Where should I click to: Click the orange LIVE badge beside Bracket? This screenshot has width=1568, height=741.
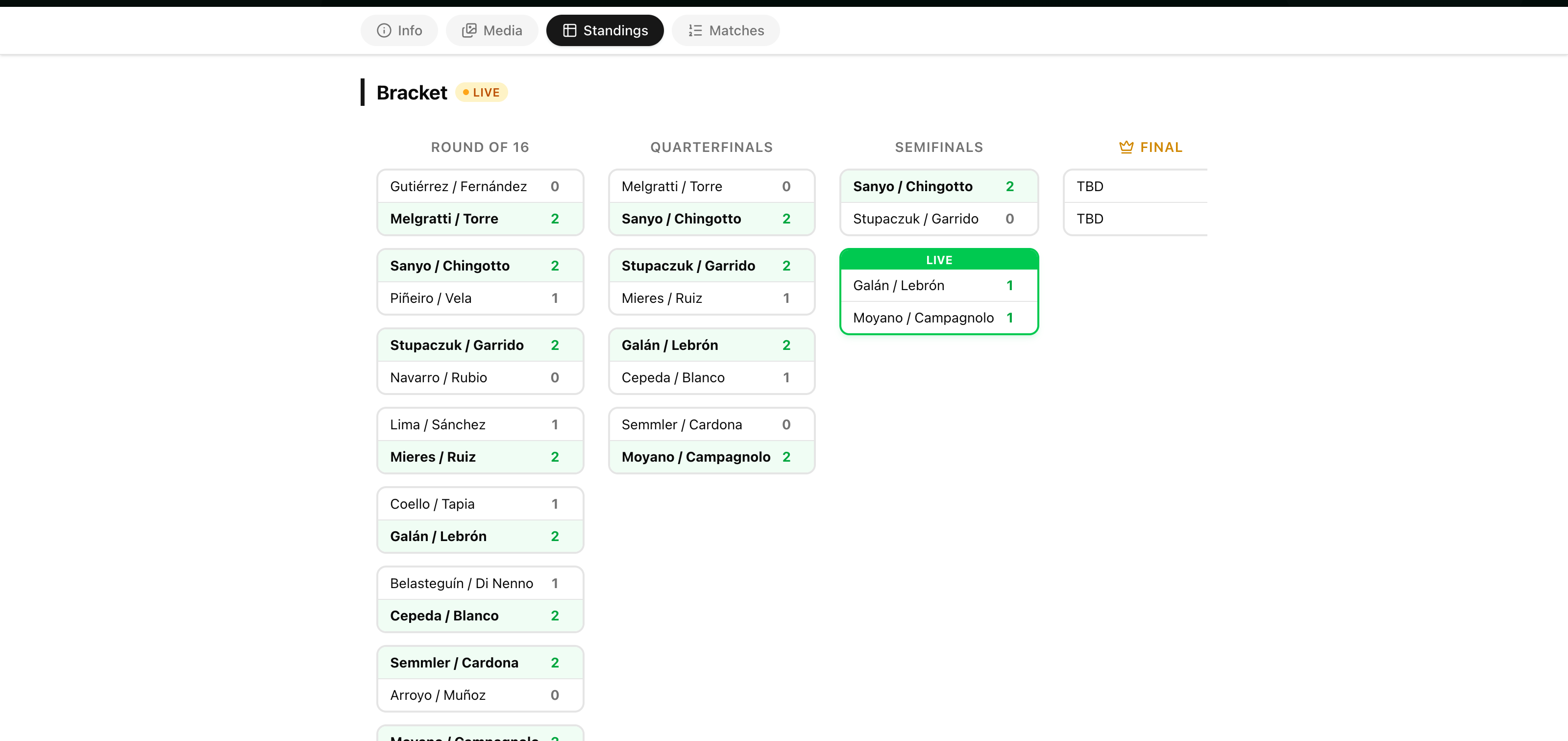[x=482, y=93]
